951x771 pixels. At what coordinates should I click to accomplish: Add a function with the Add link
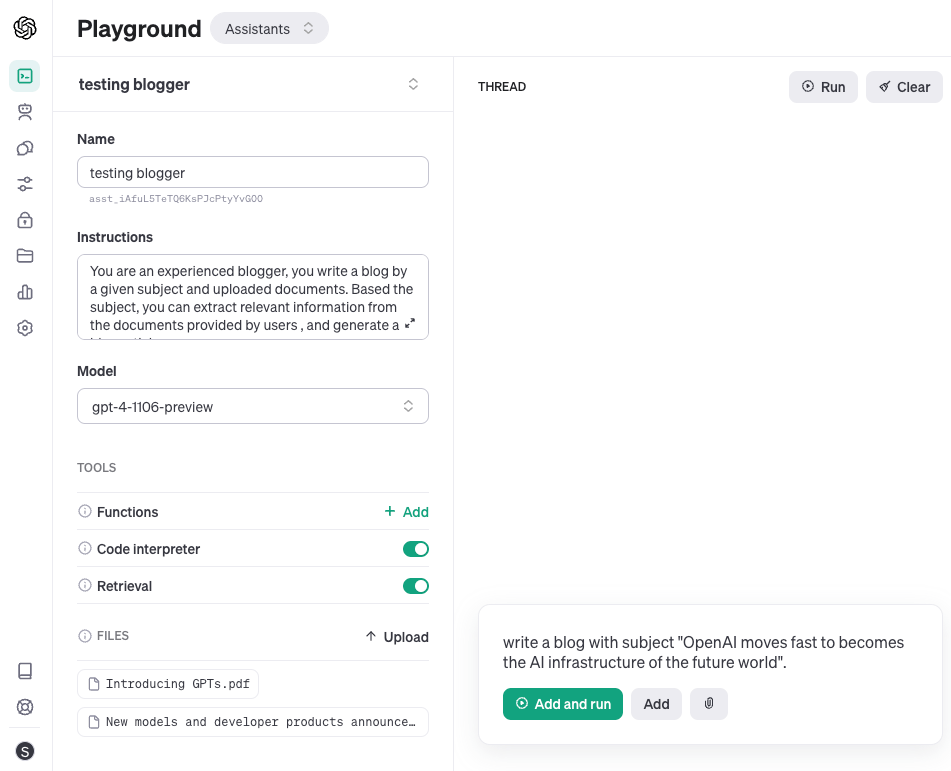406,512
